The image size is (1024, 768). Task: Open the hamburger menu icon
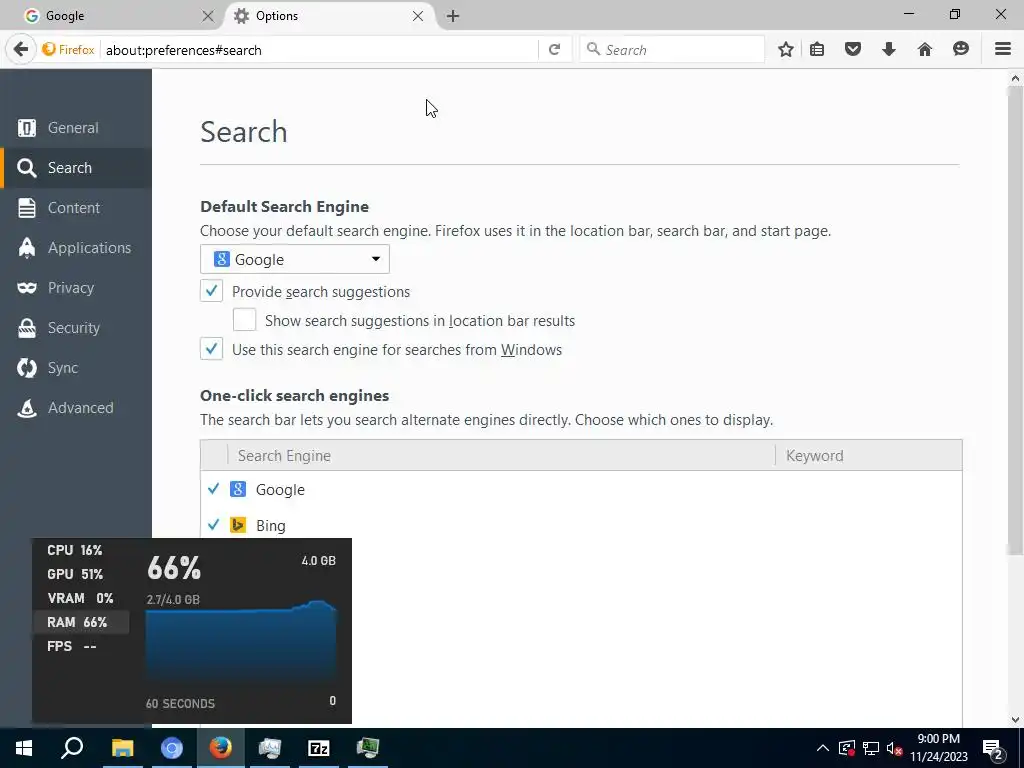pyautogui.click(x=1003, y=50)
